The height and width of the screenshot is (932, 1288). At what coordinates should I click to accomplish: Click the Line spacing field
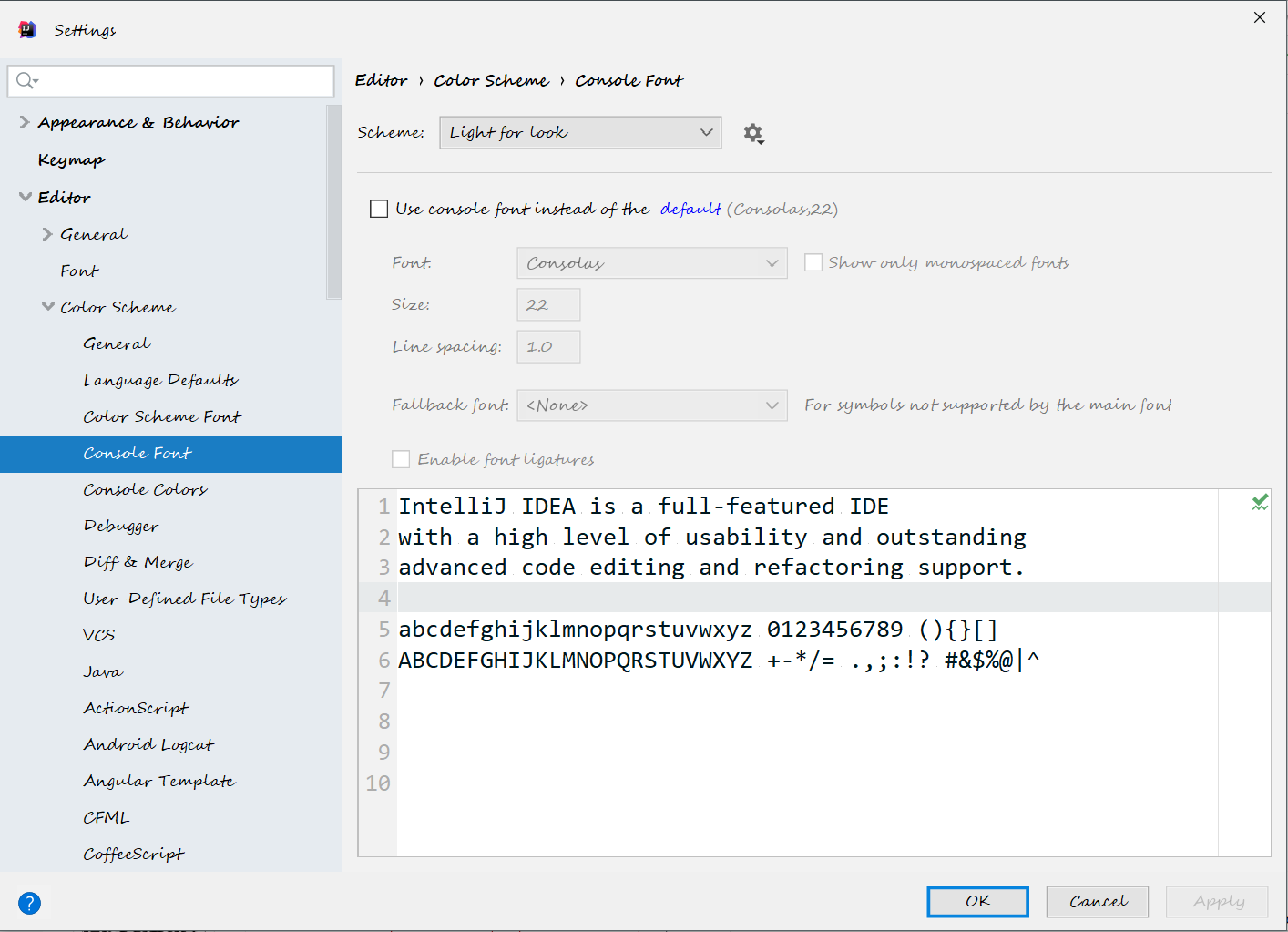tap(548, 347)
